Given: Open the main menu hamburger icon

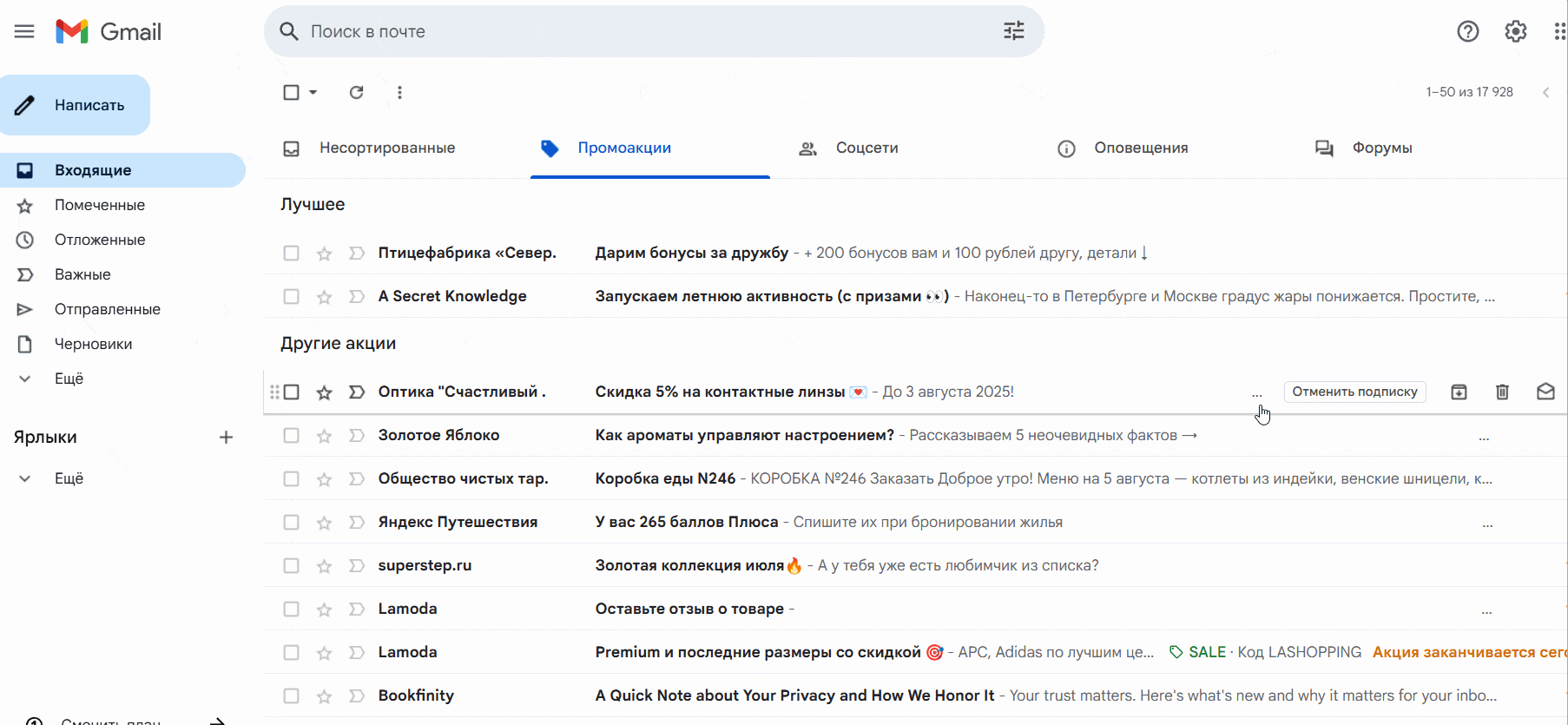Looking at the screenshot, I should click(24, 31).
